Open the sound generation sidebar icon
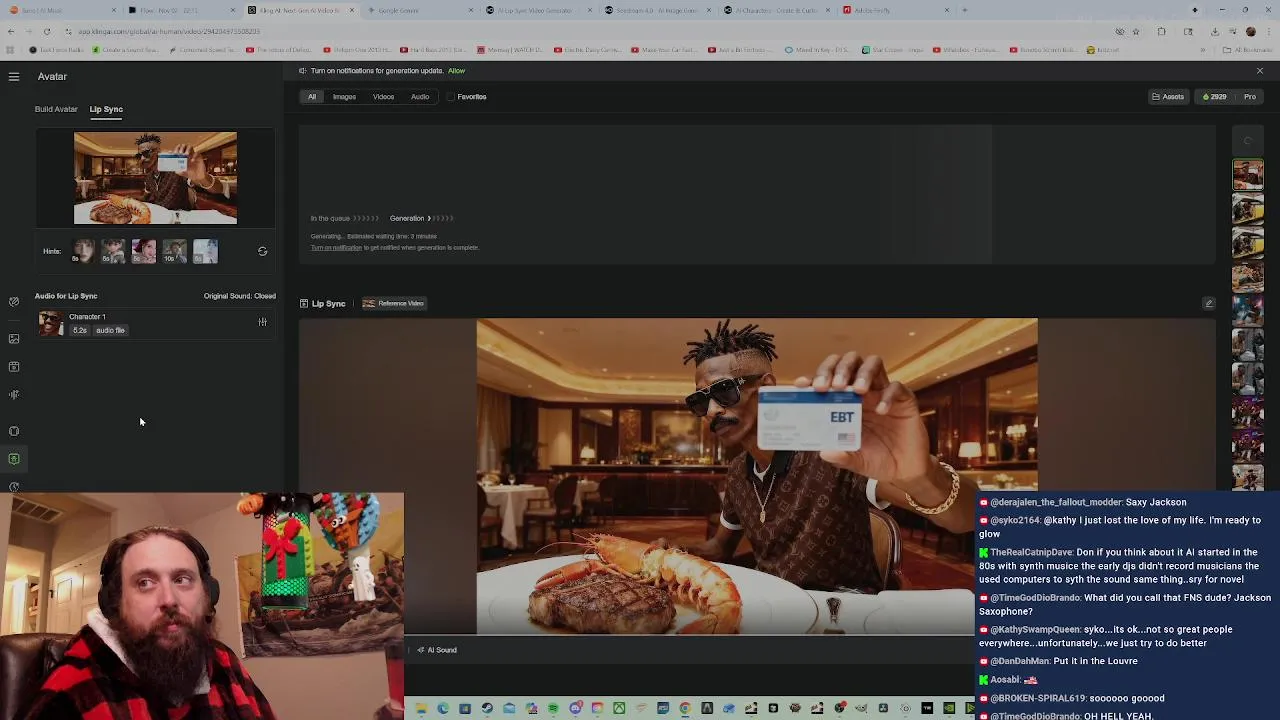Viewport: 1280px width, 720px height. point(14,394)
